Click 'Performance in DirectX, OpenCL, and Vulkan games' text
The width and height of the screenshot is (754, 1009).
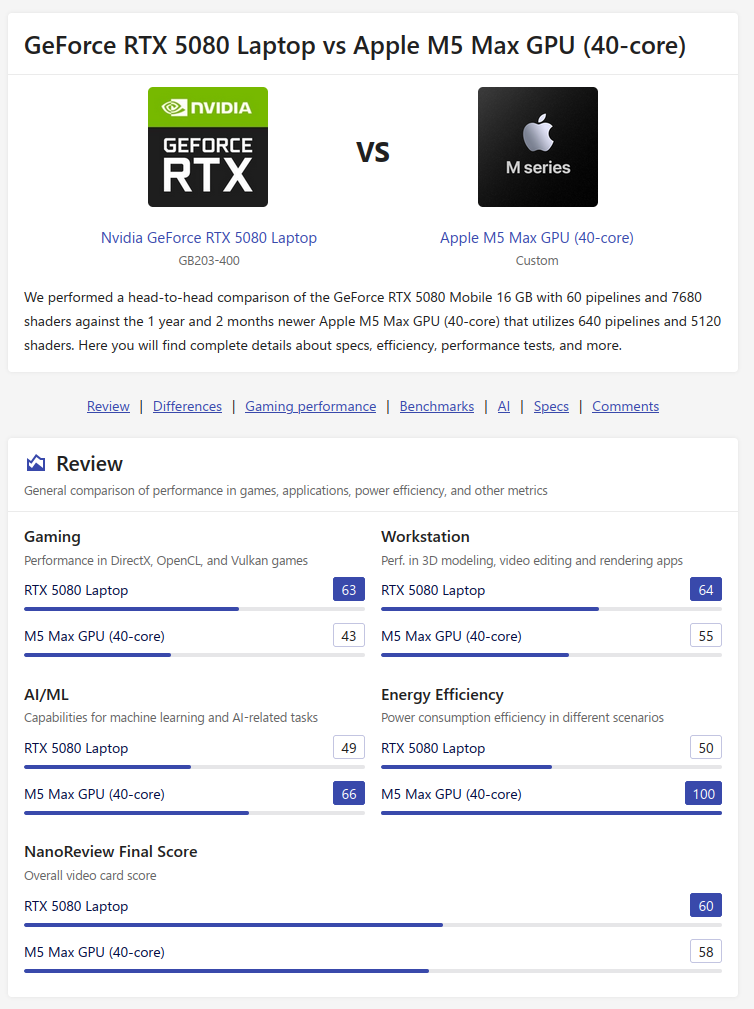tap(166, 560)
